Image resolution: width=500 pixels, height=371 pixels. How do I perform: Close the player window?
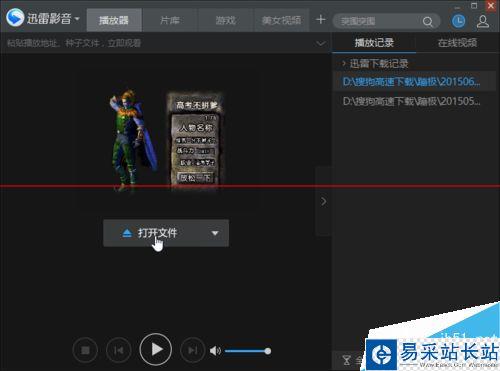(x=491, y=6)
